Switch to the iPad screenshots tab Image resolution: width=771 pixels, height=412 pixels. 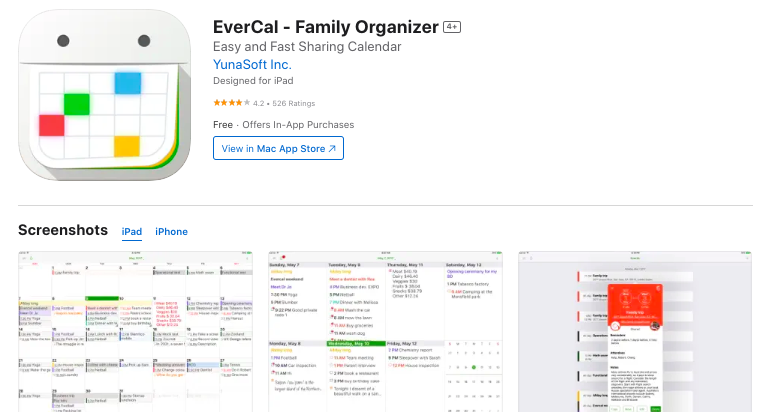tap(131, 232)
